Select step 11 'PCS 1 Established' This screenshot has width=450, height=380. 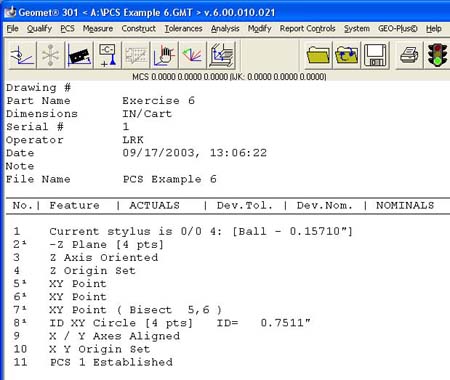(x=111, y=362)
